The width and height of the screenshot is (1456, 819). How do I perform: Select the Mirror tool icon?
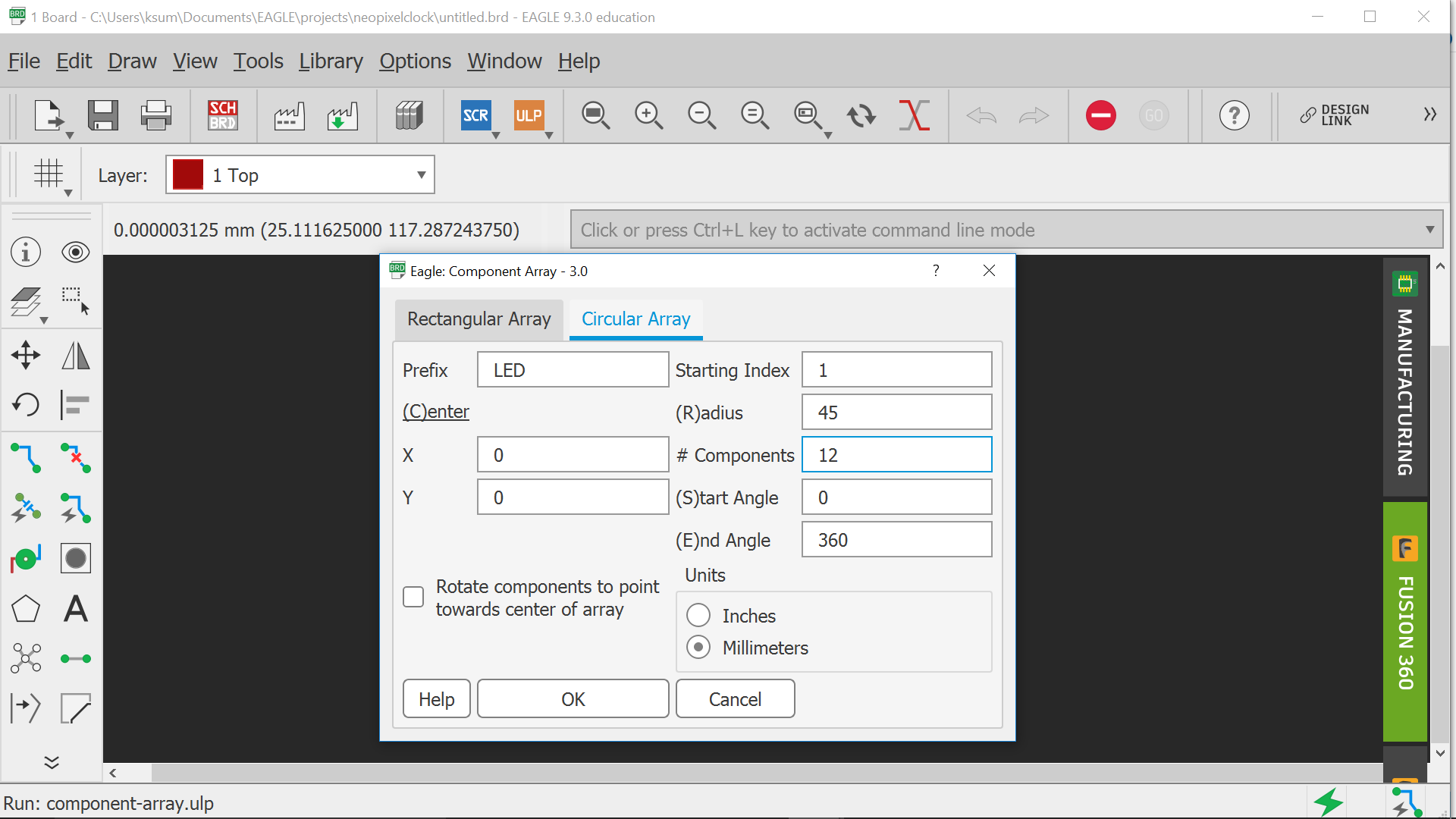[75, 355]
